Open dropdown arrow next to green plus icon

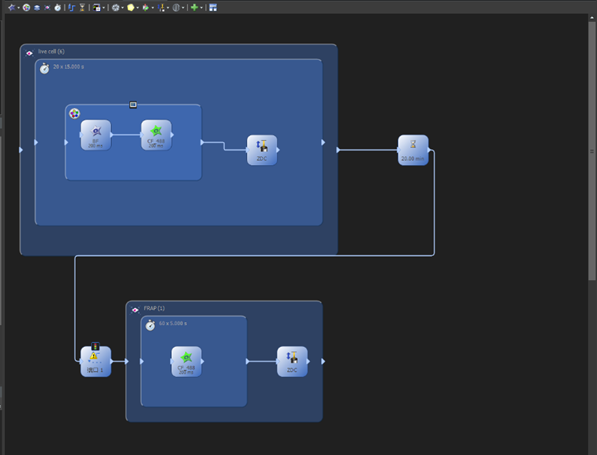coord(201,8)
